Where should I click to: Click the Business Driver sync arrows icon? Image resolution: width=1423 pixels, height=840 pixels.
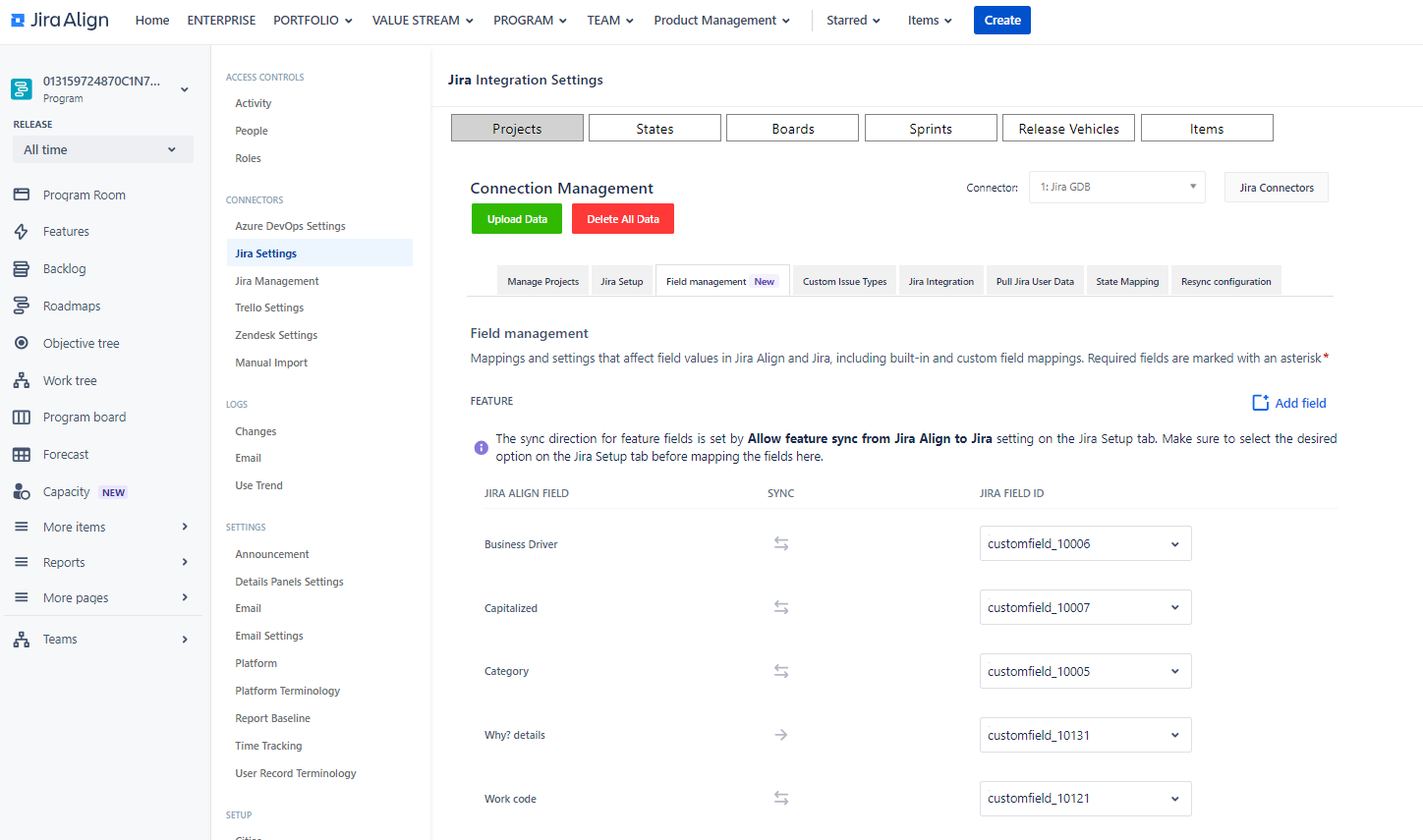click(x=781, y=543)
